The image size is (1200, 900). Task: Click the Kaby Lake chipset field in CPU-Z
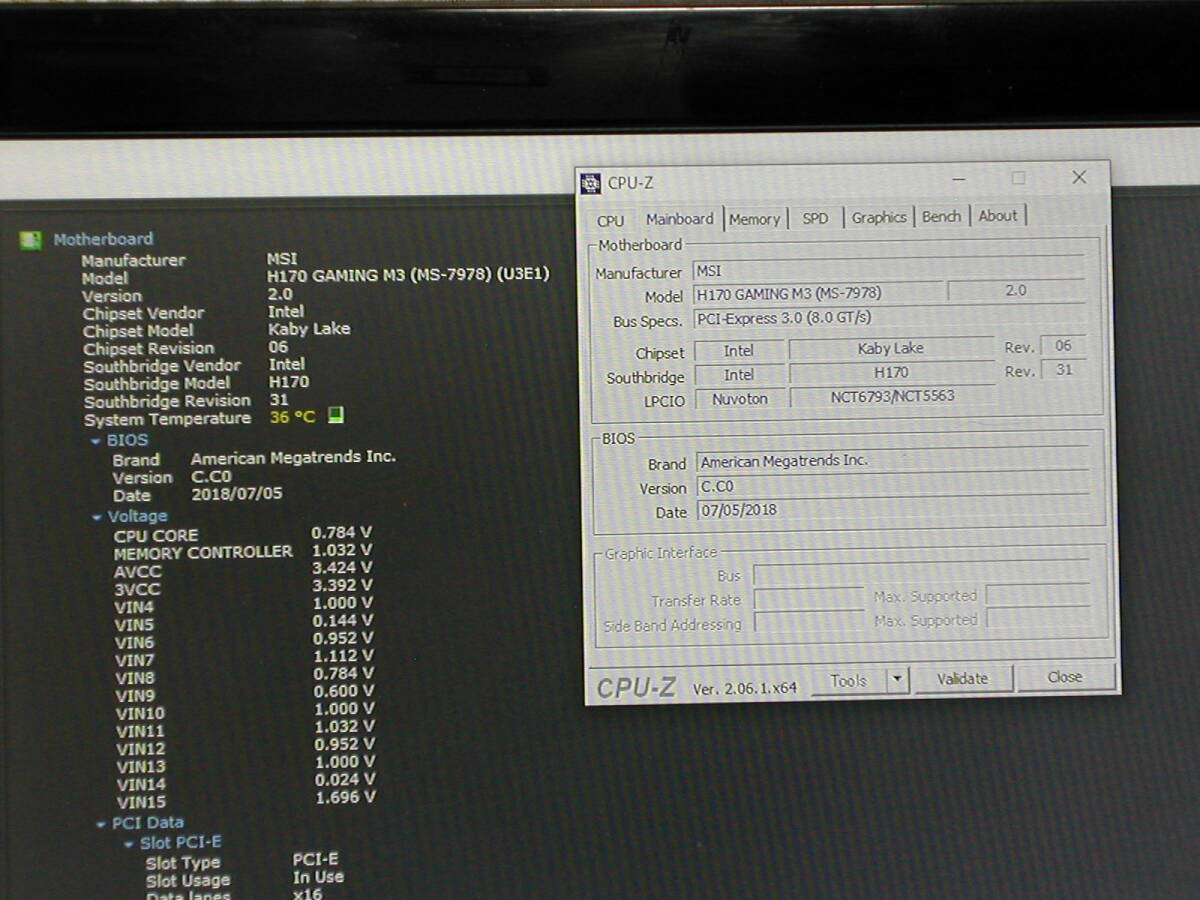click(x=891, y=348)
